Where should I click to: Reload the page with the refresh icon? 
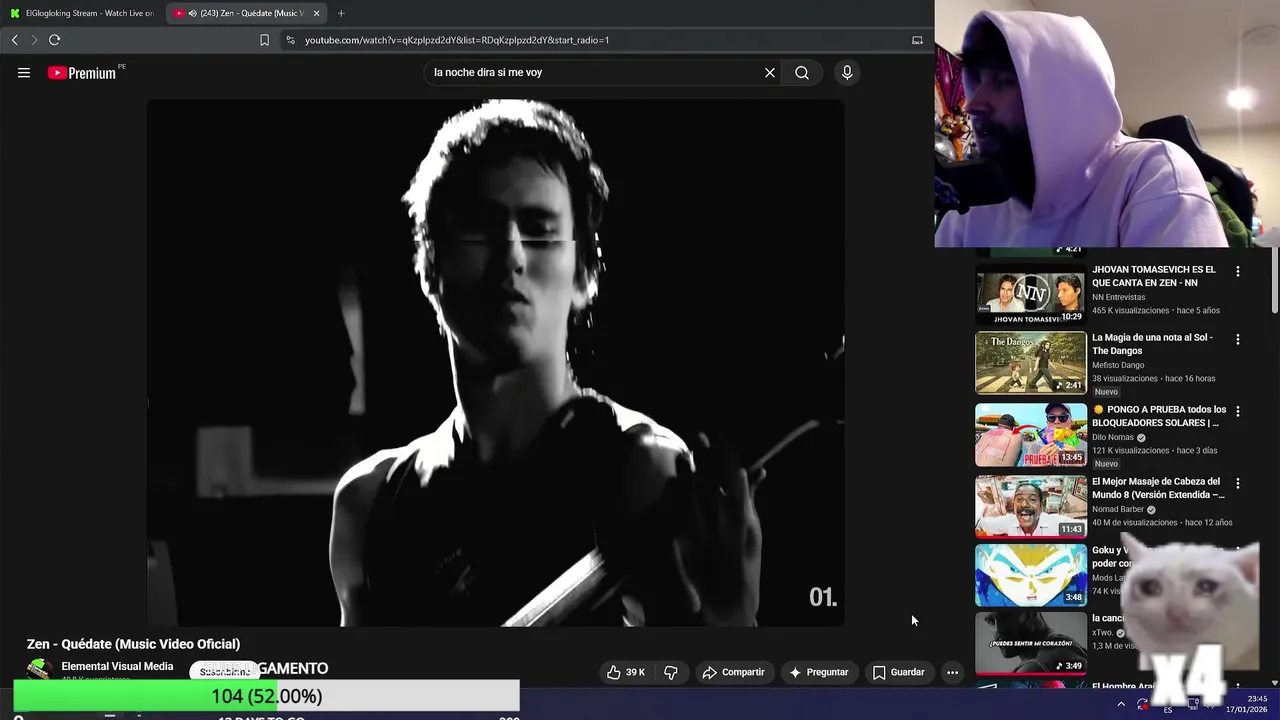54,40
